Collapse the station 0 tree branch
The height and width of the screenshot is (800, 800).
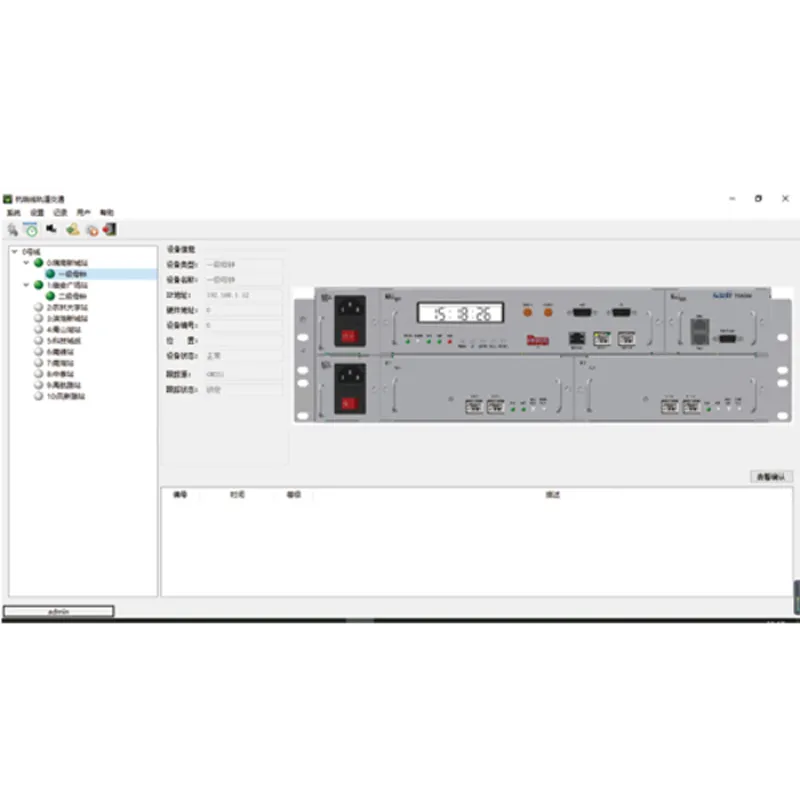26,263
